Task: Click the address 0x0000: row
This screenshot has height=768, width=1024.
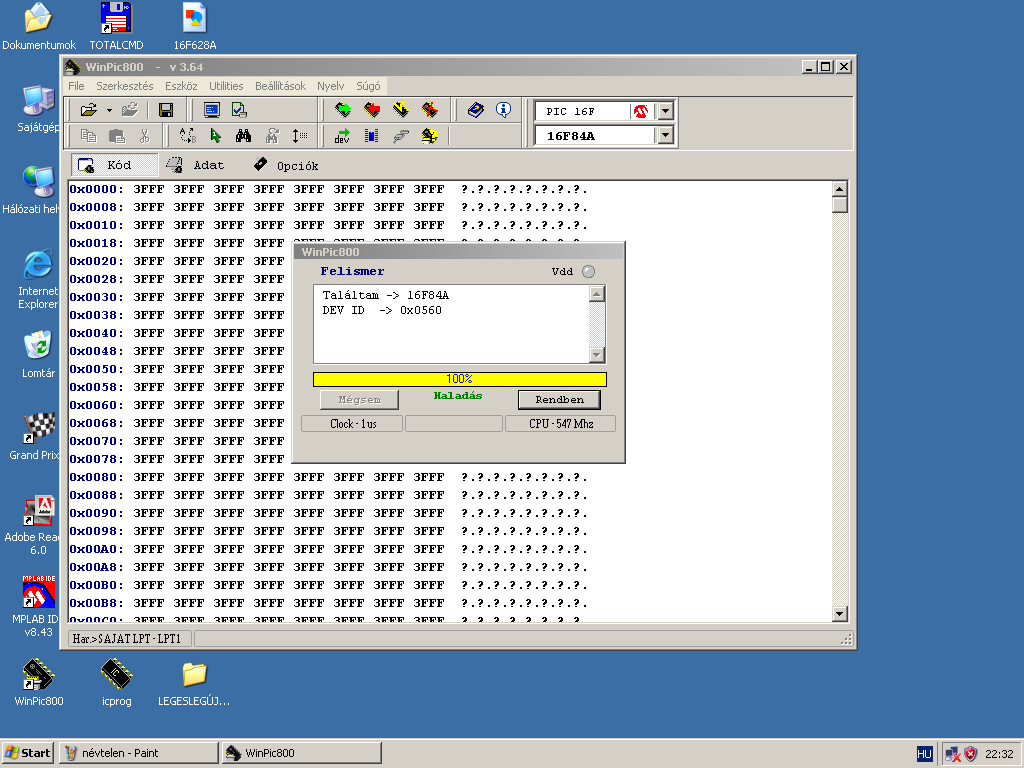Action: [328, 189]
